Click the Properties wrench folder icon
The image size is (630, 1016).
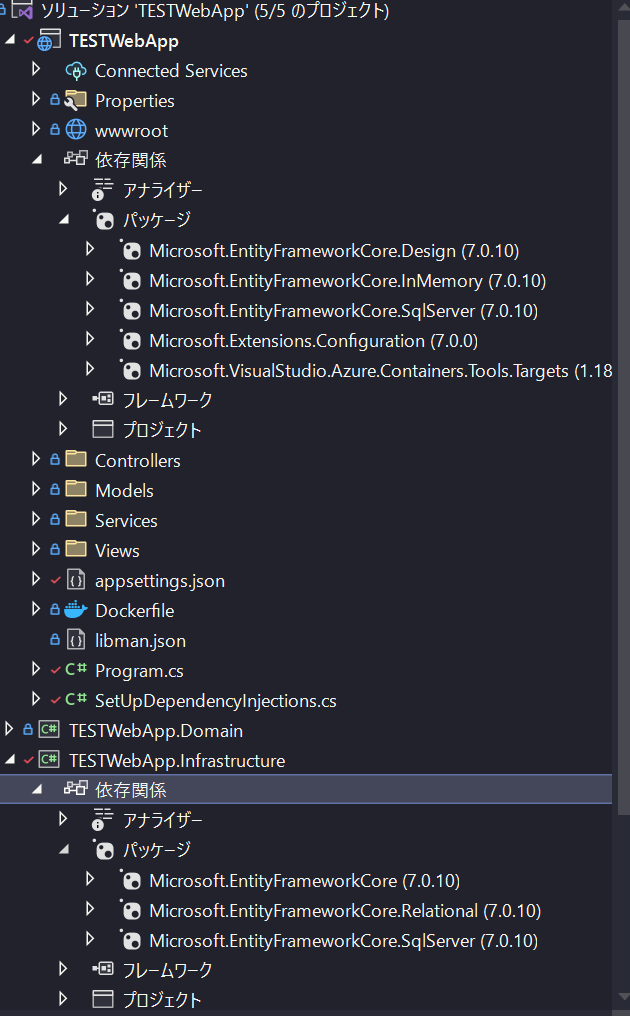76,100
